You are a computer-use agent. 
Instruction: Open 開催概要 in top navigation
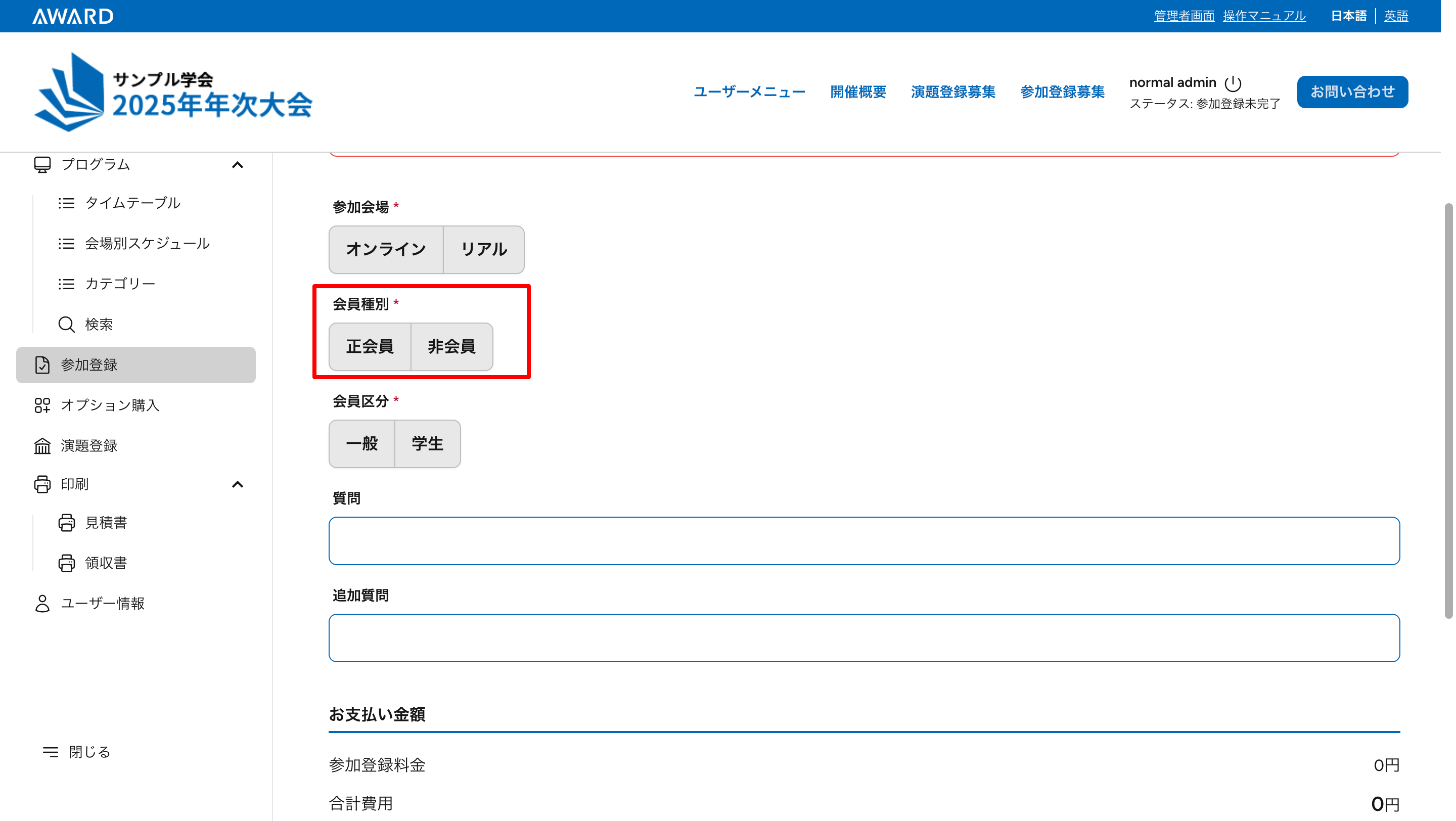pyautogui.click(x=858, y=92)
